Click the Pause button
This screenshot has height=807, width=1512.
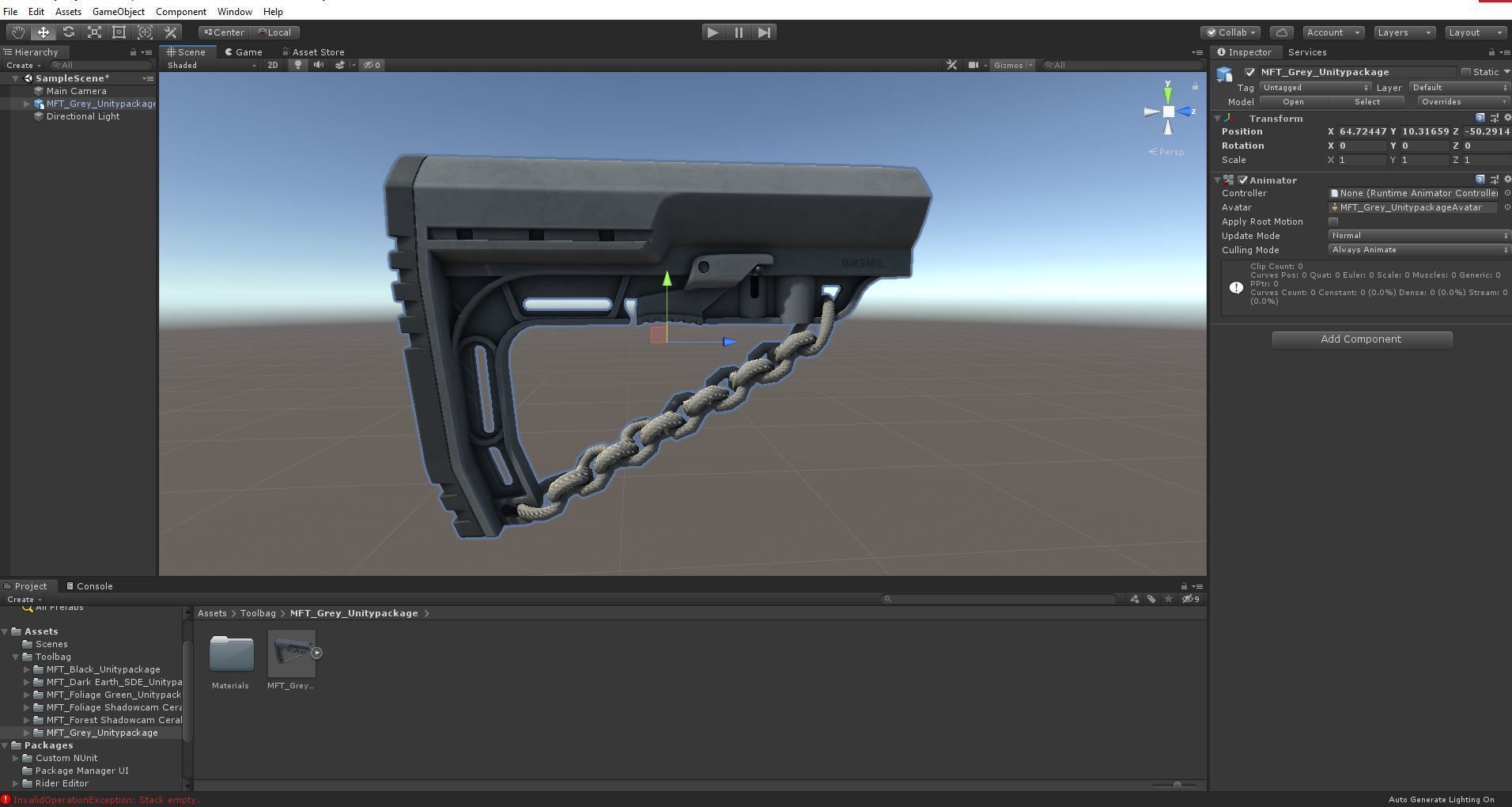point(739,32)
